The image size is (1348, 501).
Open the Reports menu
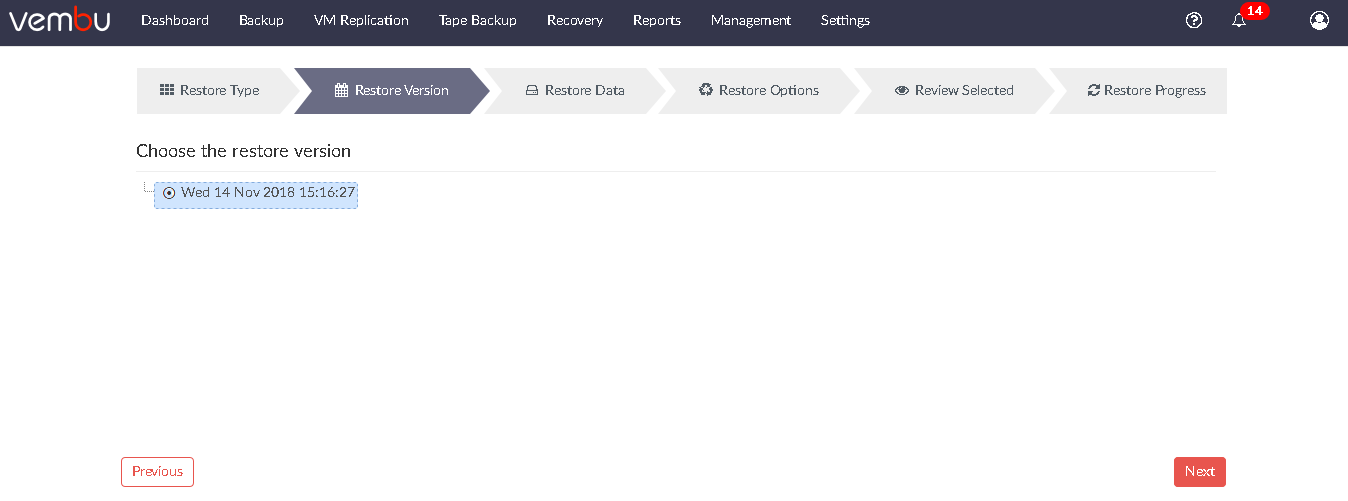657,20
